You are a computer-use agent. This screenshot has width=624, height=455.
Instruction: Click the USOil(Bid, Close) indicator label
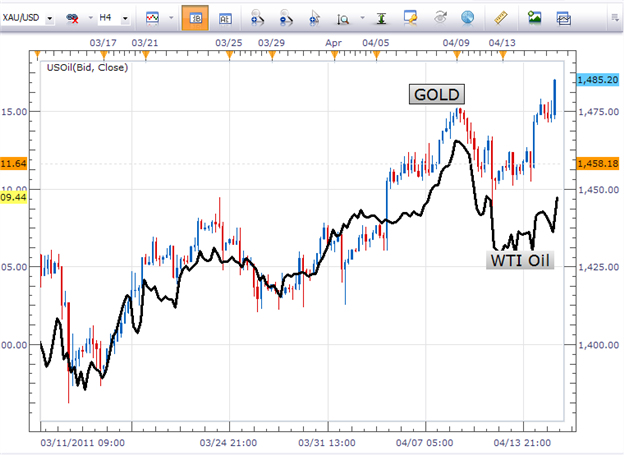87,68
